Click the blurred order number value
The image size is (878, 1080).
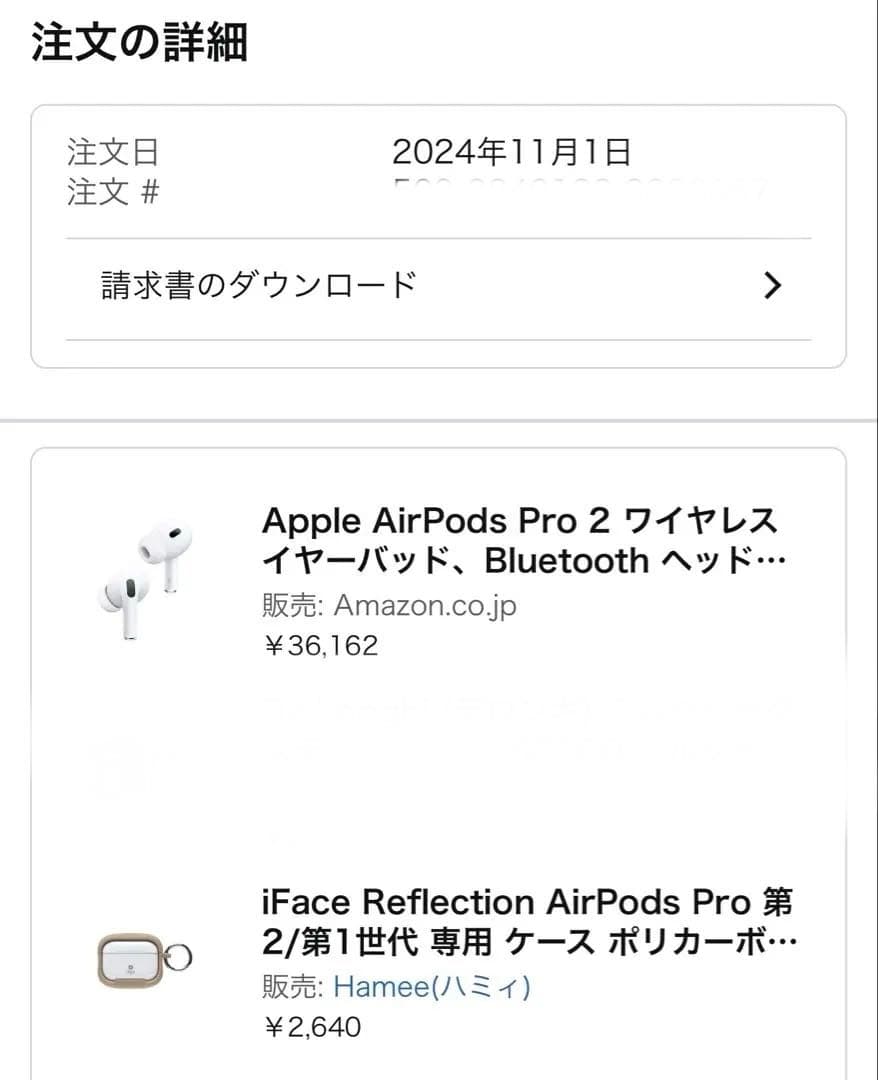point(578,188)
